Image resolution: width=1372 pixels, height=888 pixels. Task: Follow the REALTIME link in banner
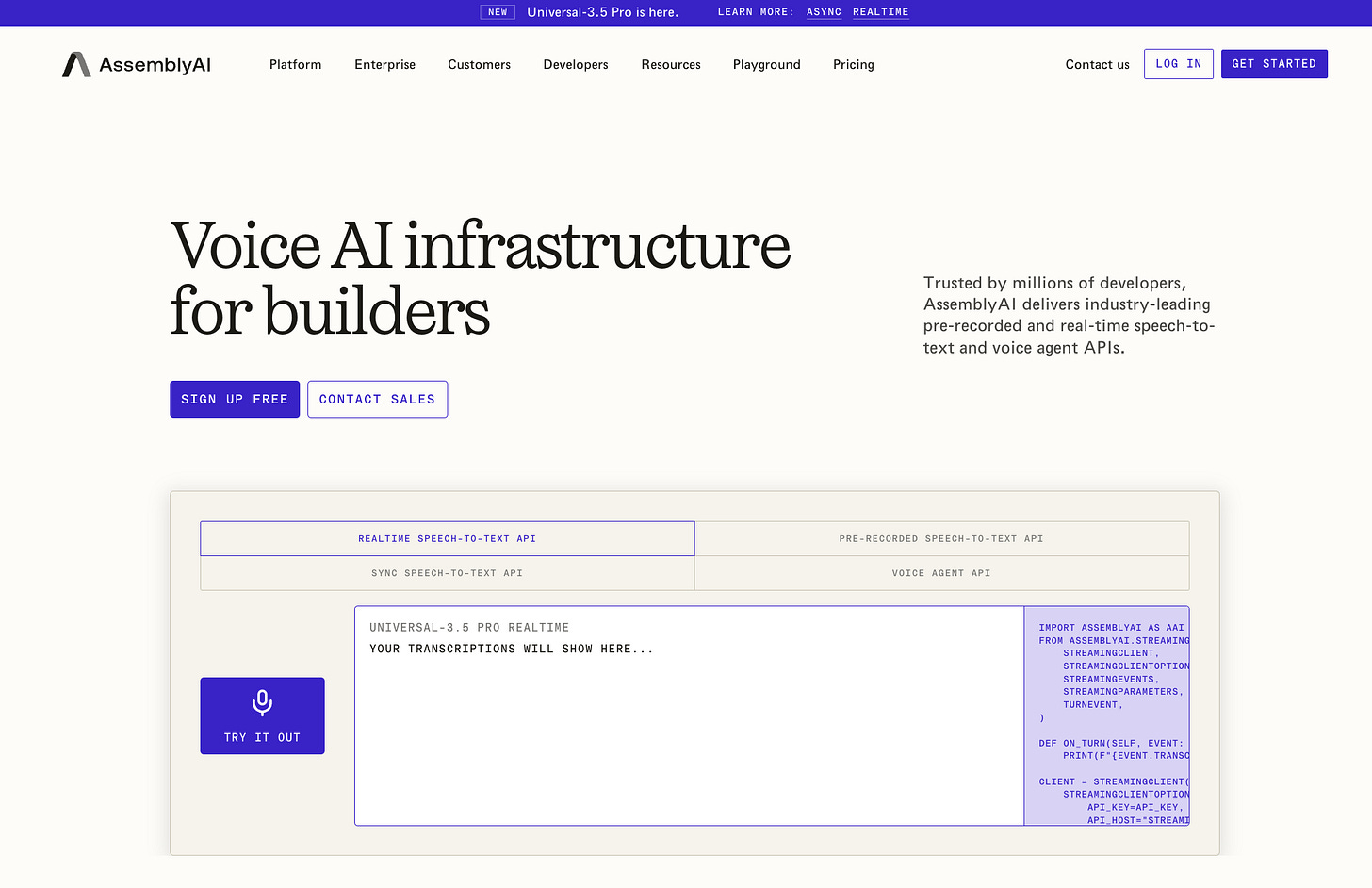coord(881,12)
